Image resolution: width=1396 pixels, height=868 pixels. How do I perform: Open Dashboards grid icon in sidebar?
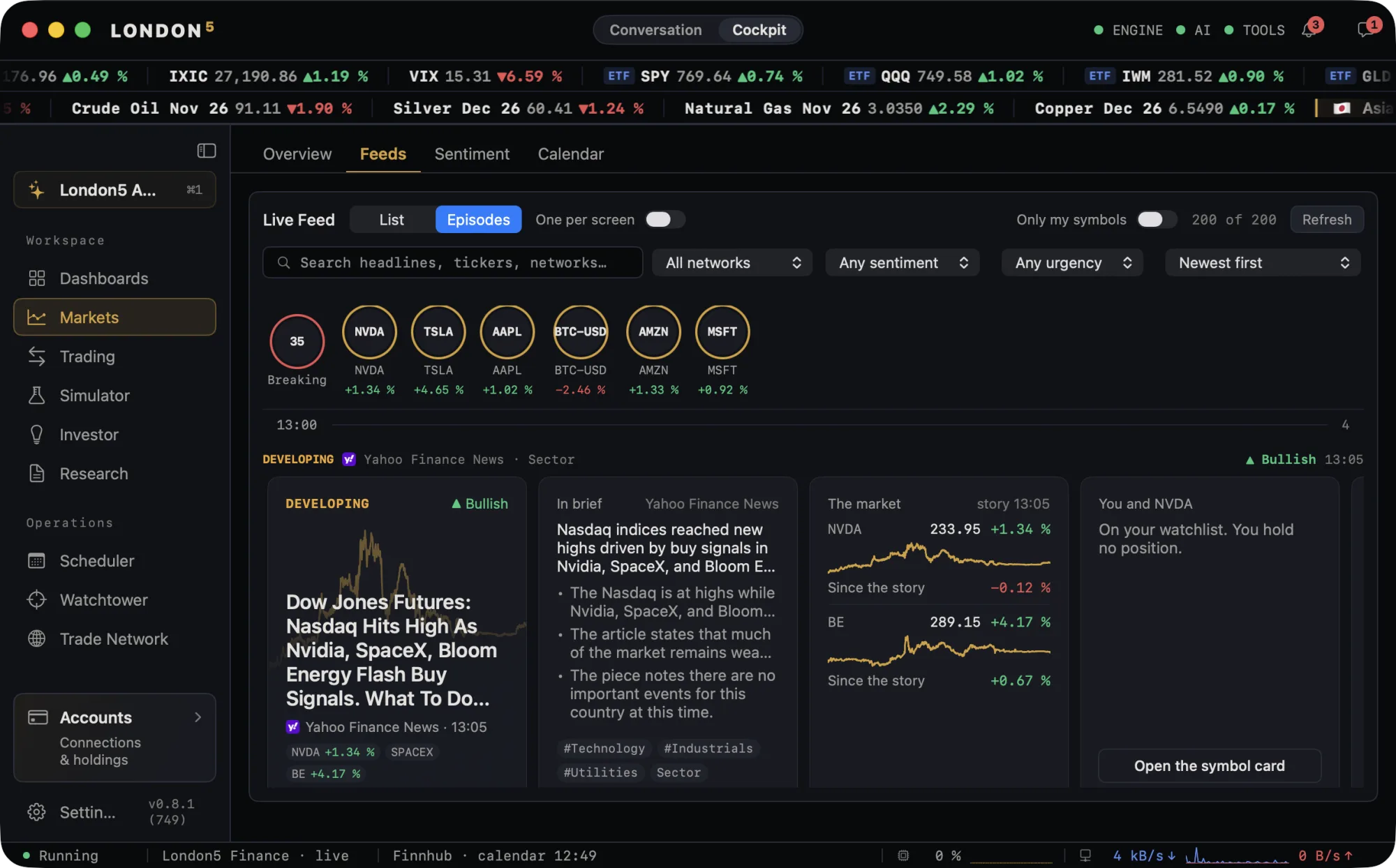pyautogui.click(x=36, y=278)
